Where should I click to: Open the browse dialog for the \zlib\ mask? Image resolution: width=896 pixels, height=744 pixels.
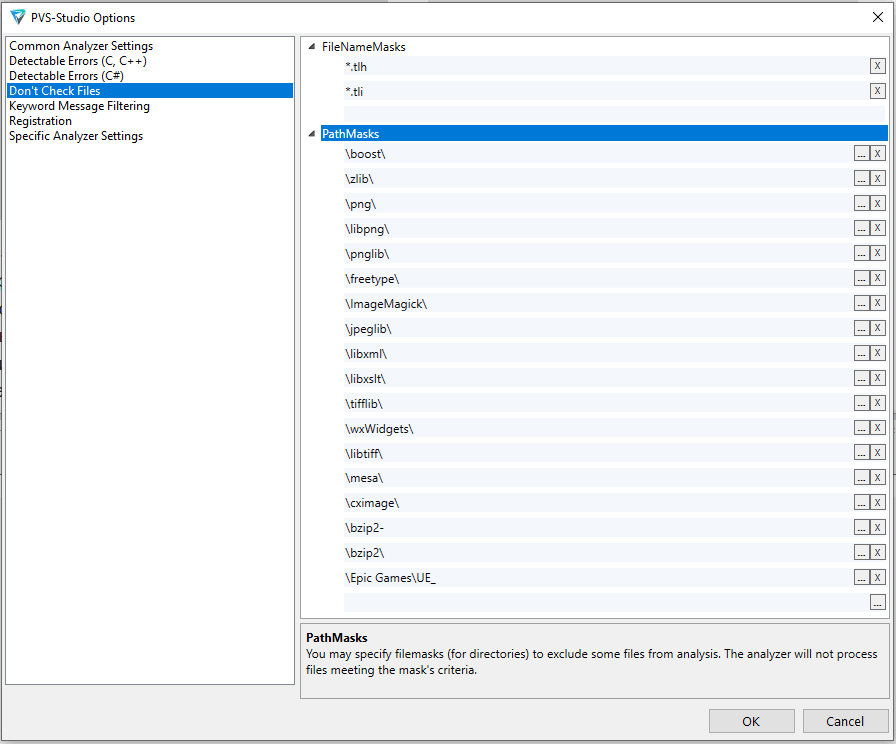(x=862, y=178)
